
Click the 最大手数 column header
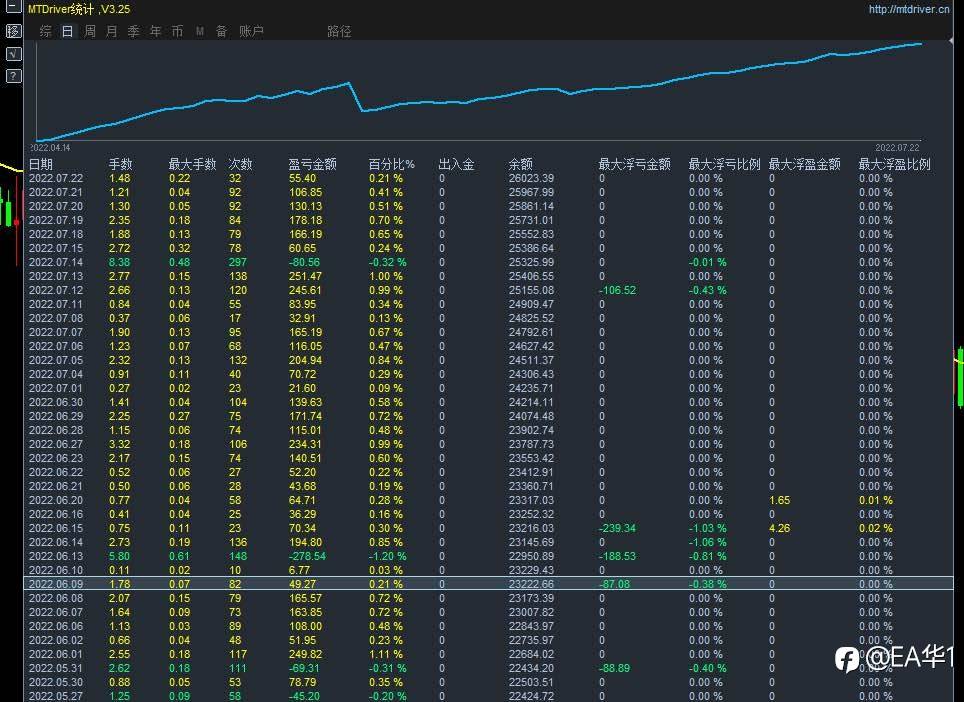click(x=192, y=164)
